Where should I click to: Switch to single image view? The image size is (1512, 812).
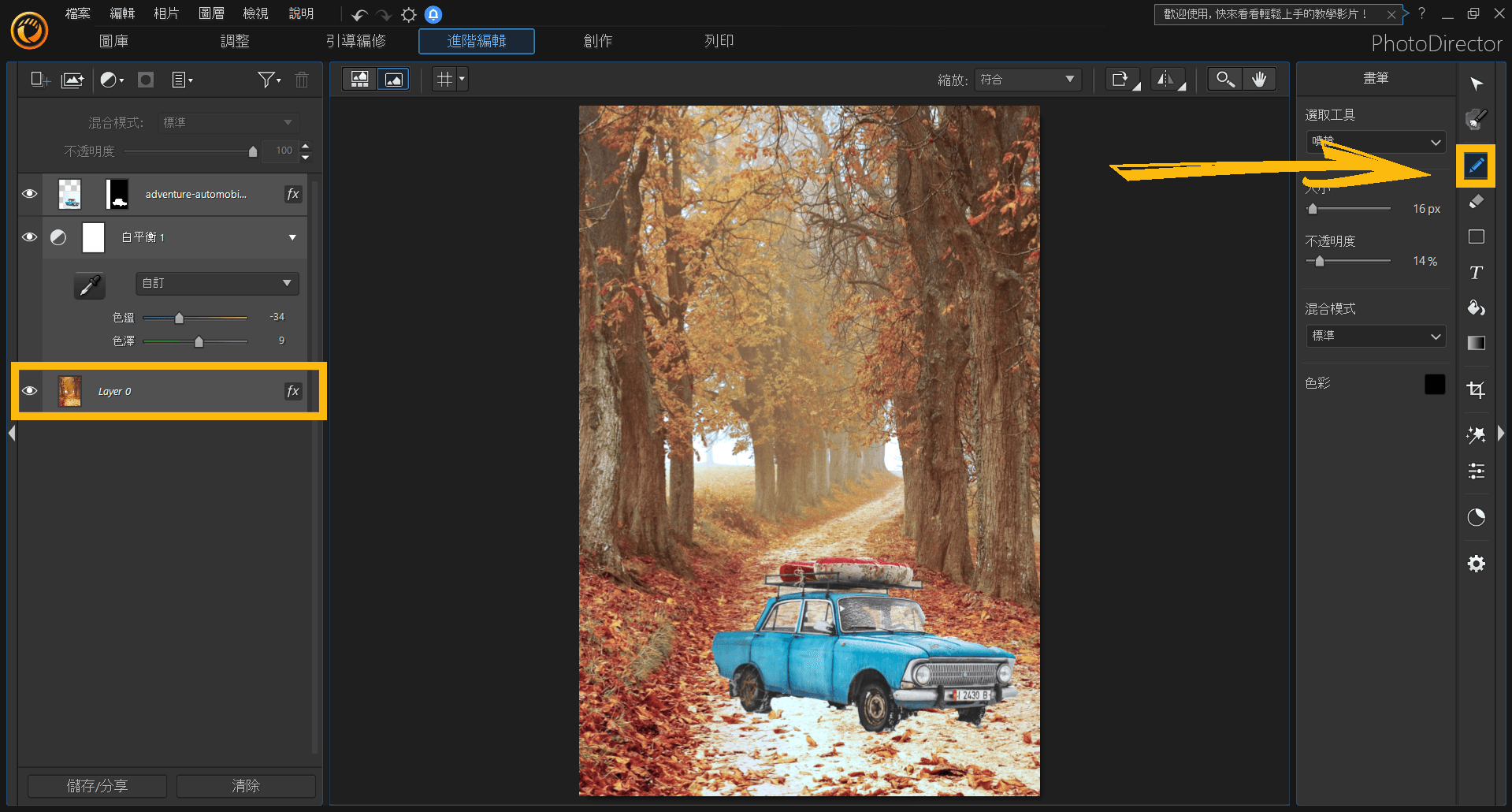click(x=393, y=79)
